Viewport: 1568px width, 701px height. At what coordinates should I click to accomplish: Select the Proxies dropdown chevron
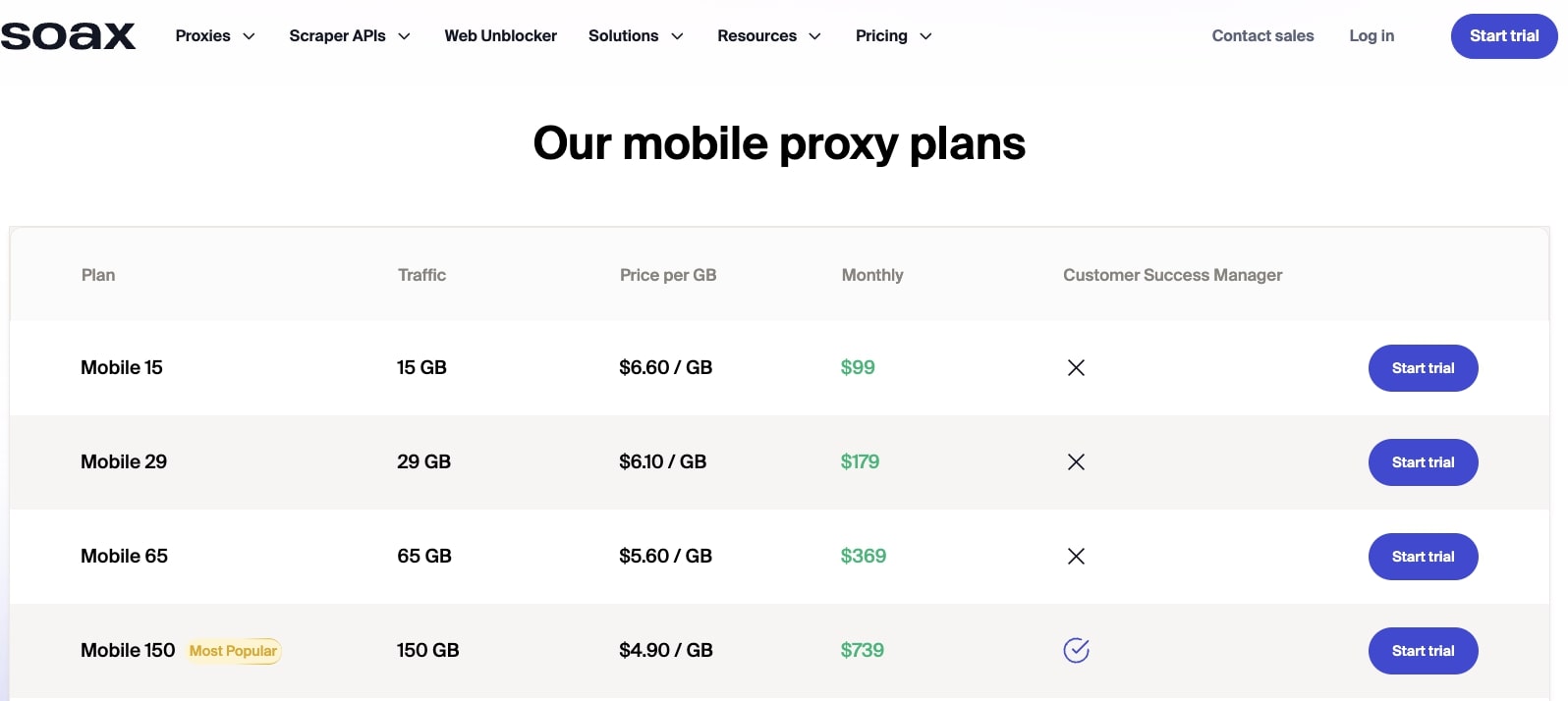(x=248, y=35)
